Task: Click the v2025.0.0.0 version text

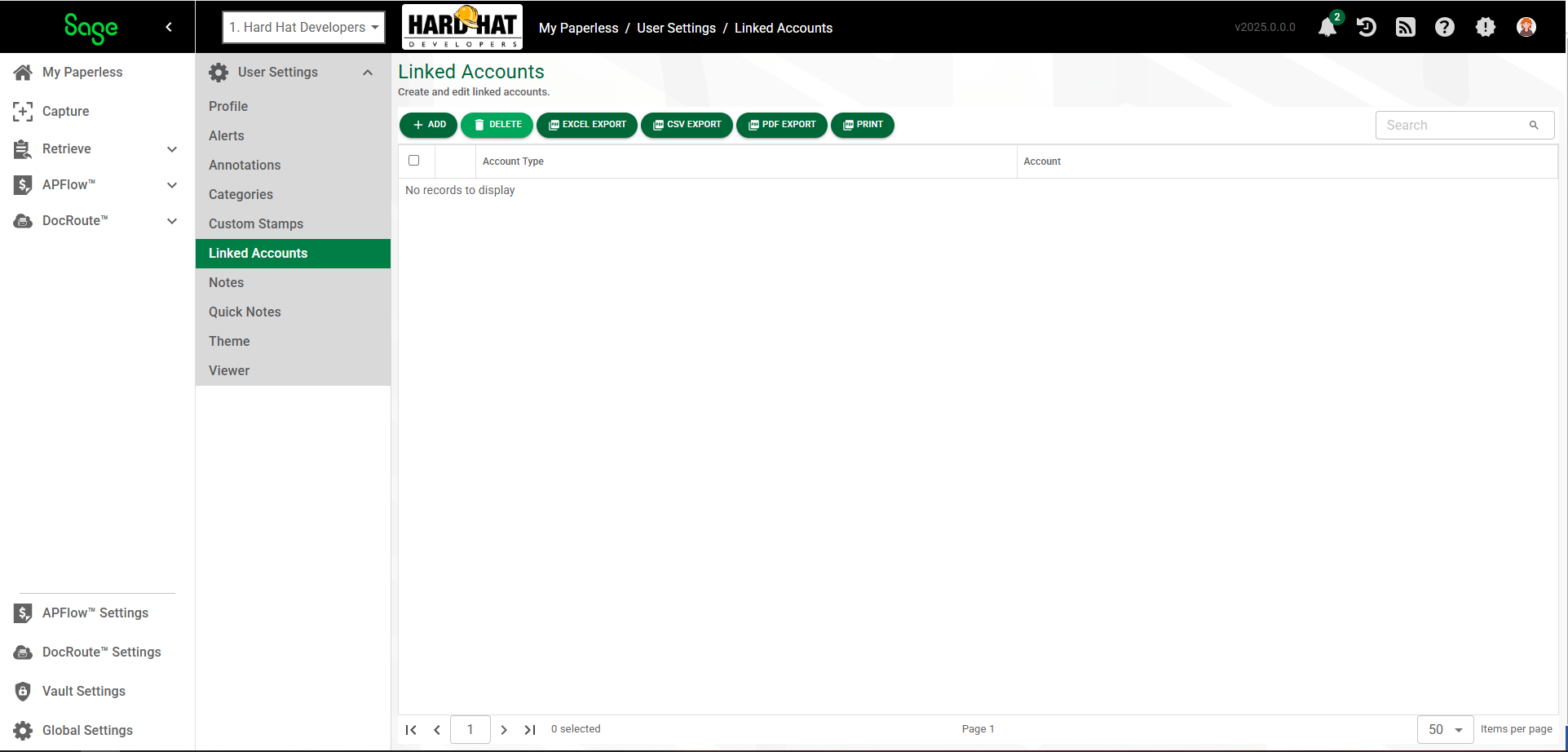Action: coord(1265,27)
